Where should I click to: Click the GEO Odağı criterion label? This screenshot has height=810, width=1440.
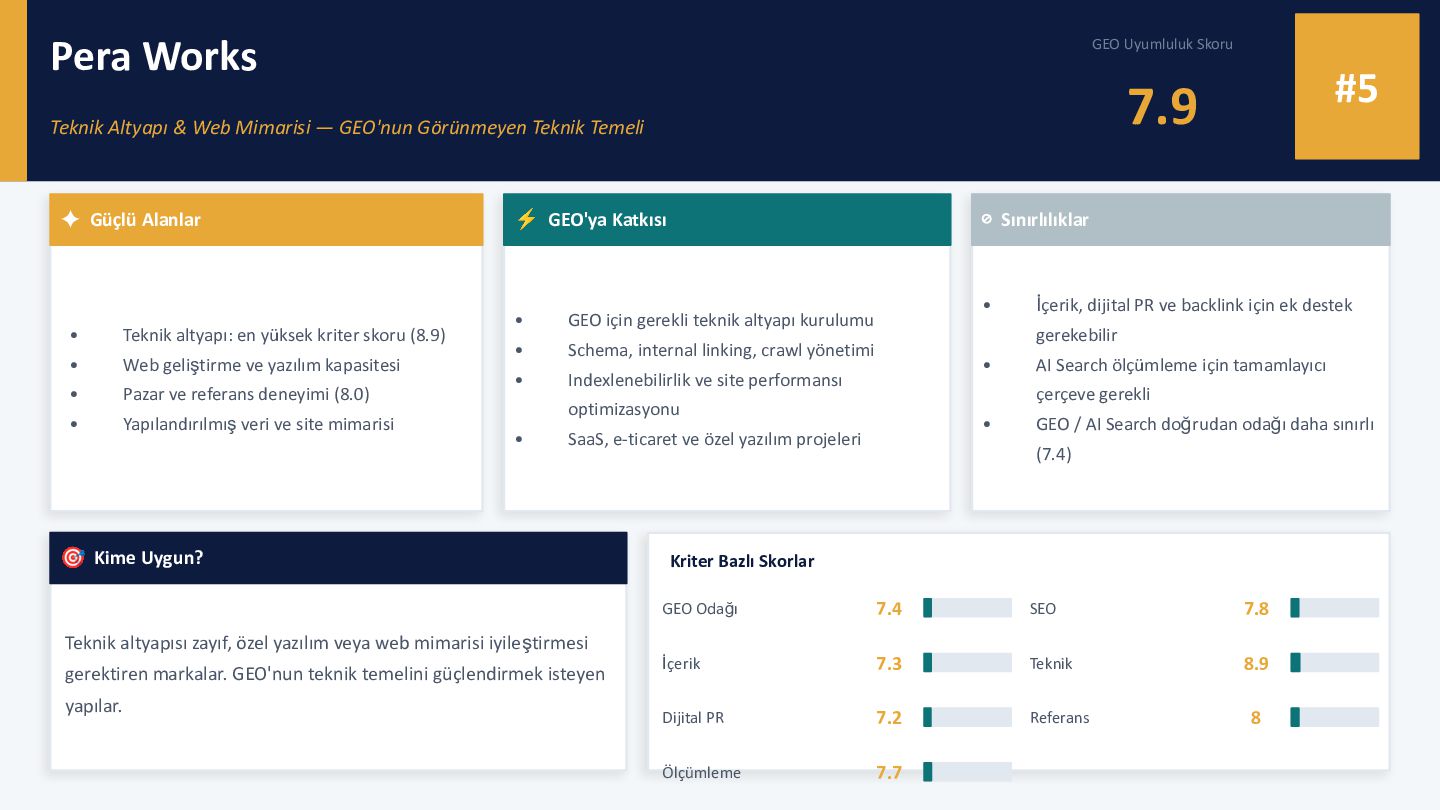tap(700, 608)
